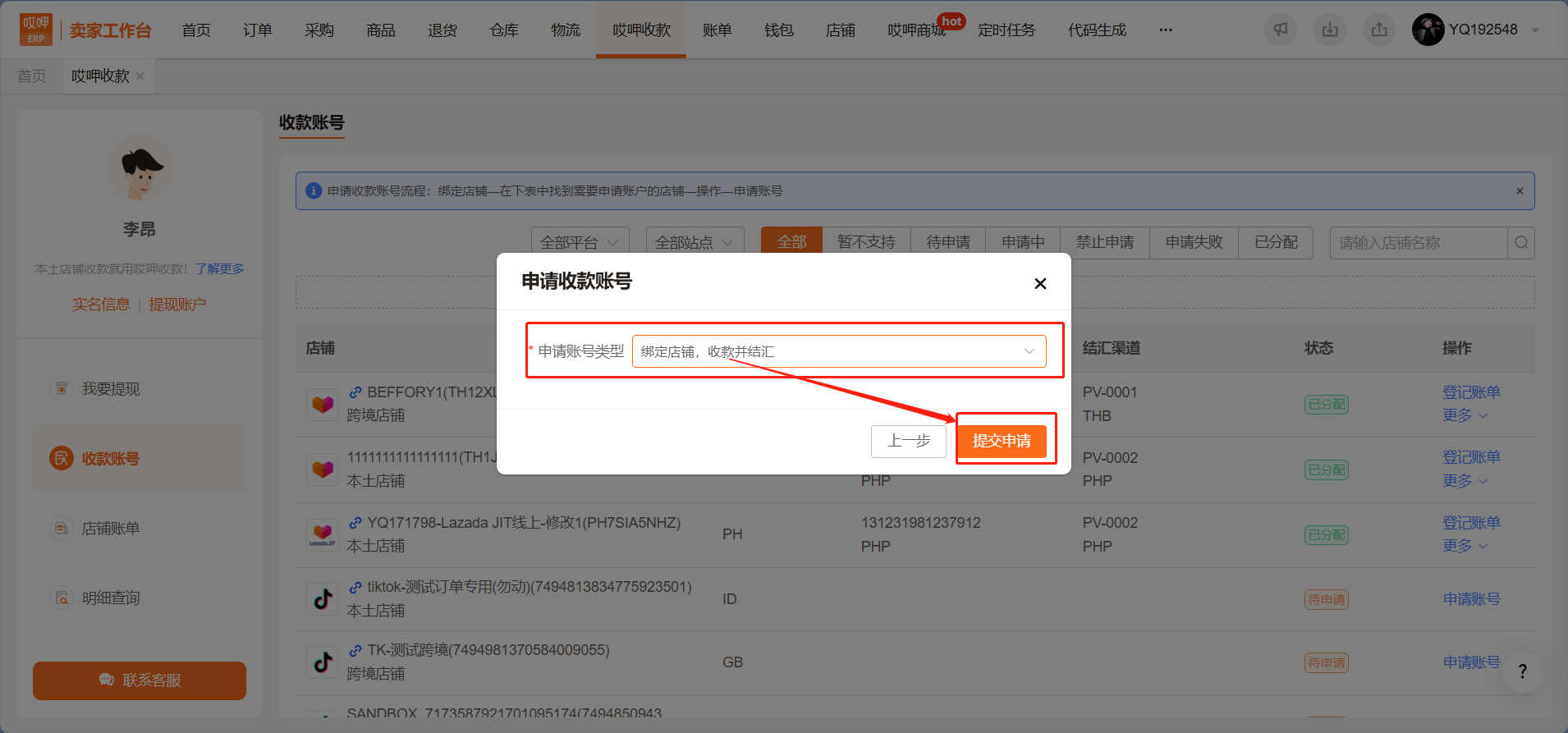This screenshot has height=733, width=1568.
Task: Open the 定时任务 top menu
Action: click(1006, 30)
